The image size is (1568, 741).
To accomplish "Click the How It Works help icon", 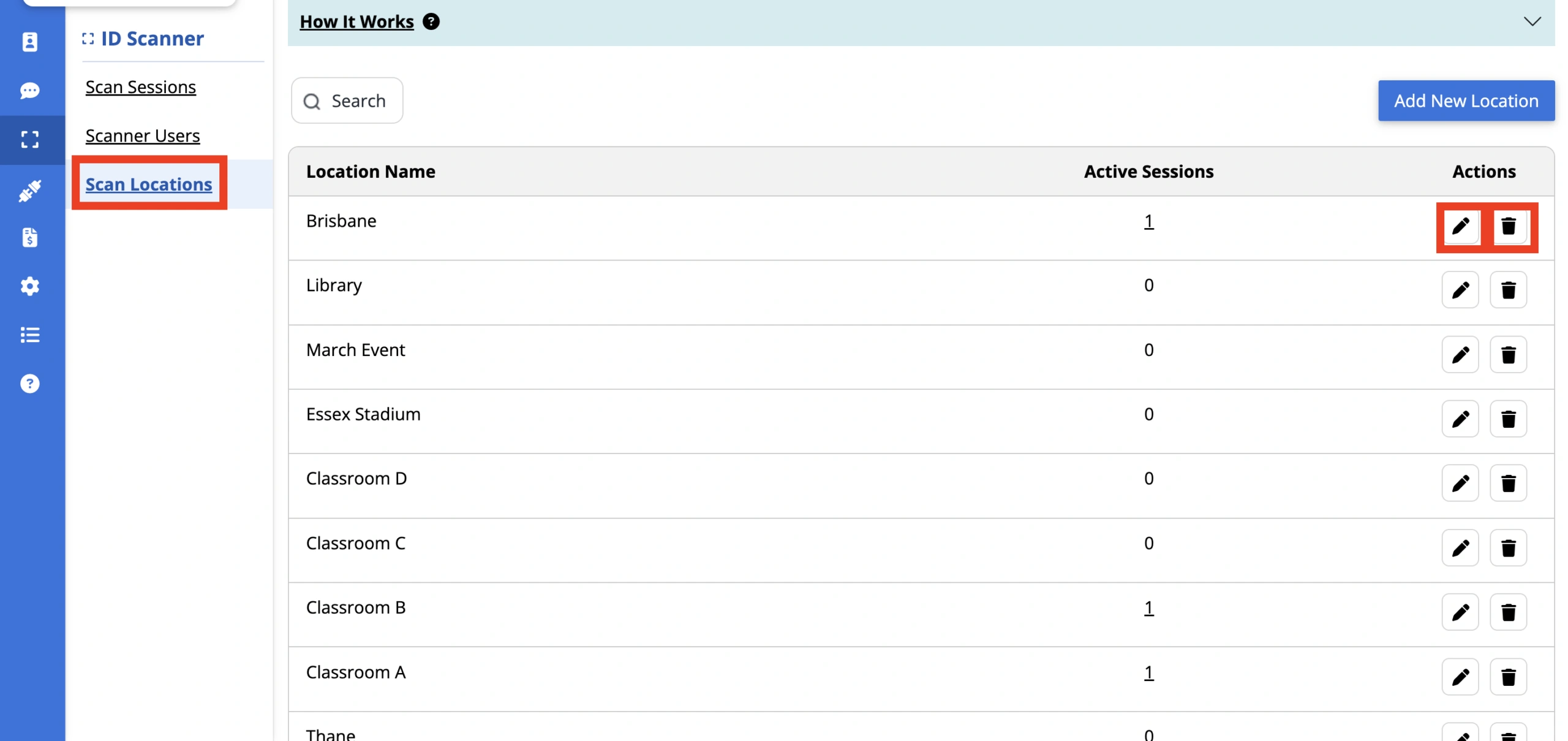I will (431, 21).
